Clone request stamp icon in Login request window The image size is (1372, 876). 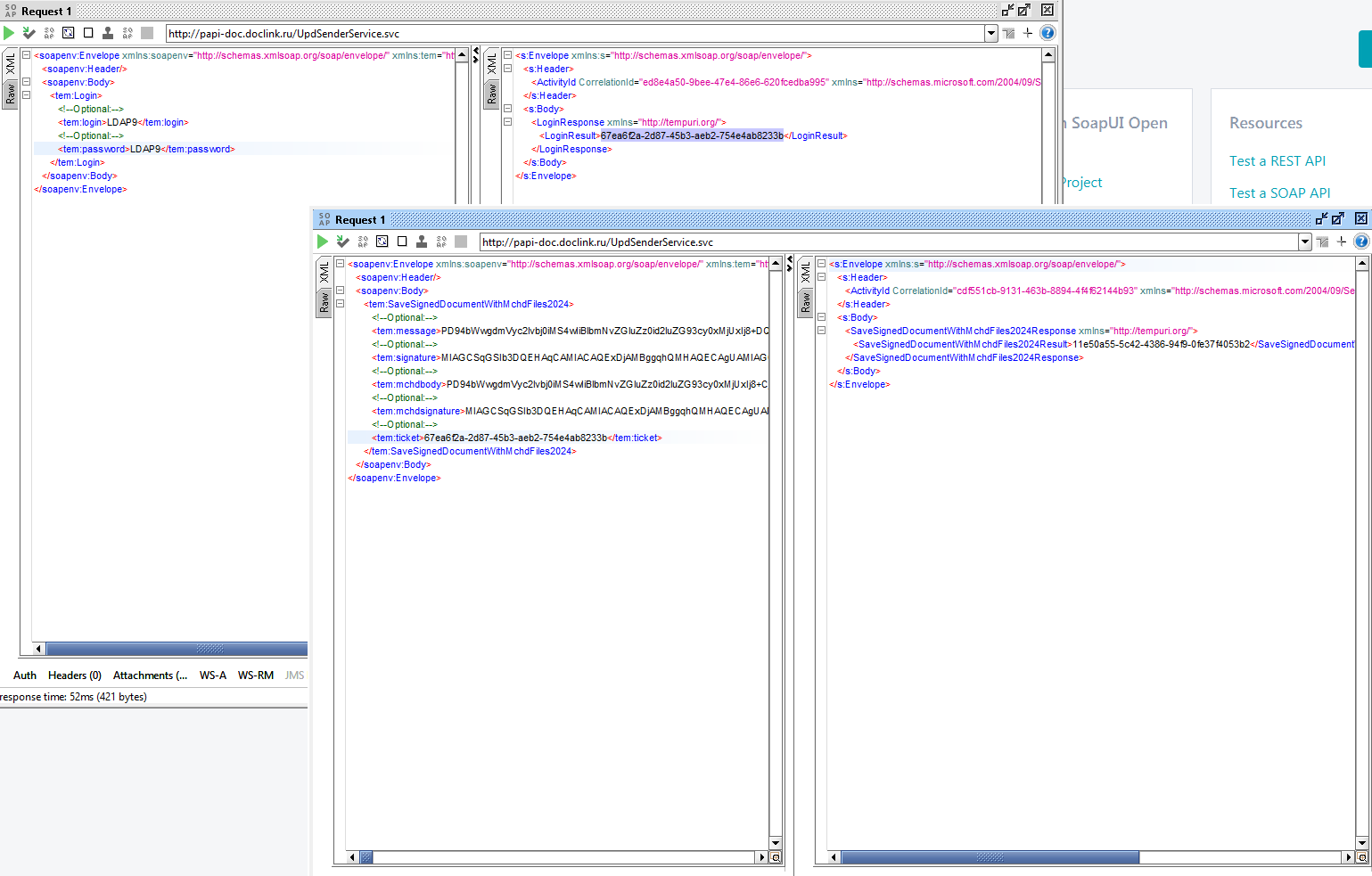(108, 33)
